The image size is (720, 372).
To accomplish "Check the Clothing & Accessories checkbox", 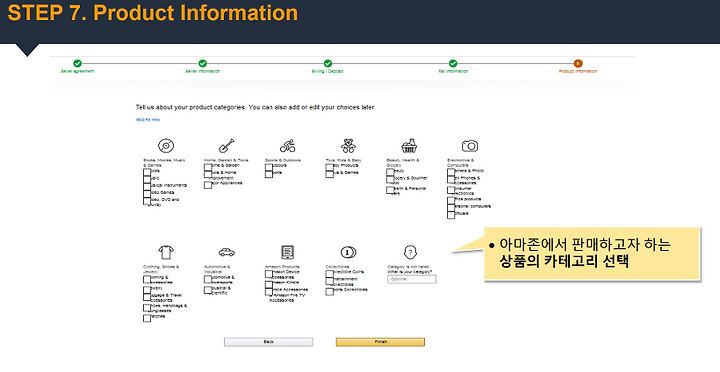I will (147, 279).
